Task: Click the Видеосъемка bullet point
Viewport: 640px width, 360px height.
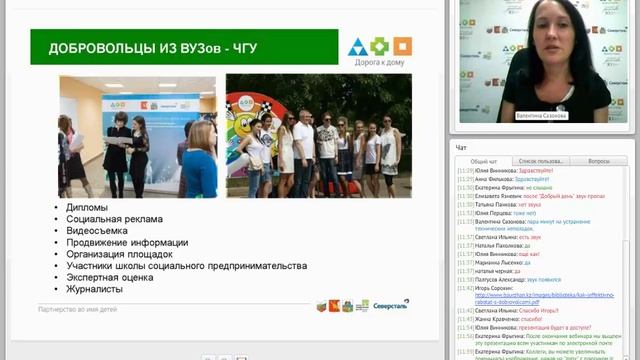Action: (97, 231)
